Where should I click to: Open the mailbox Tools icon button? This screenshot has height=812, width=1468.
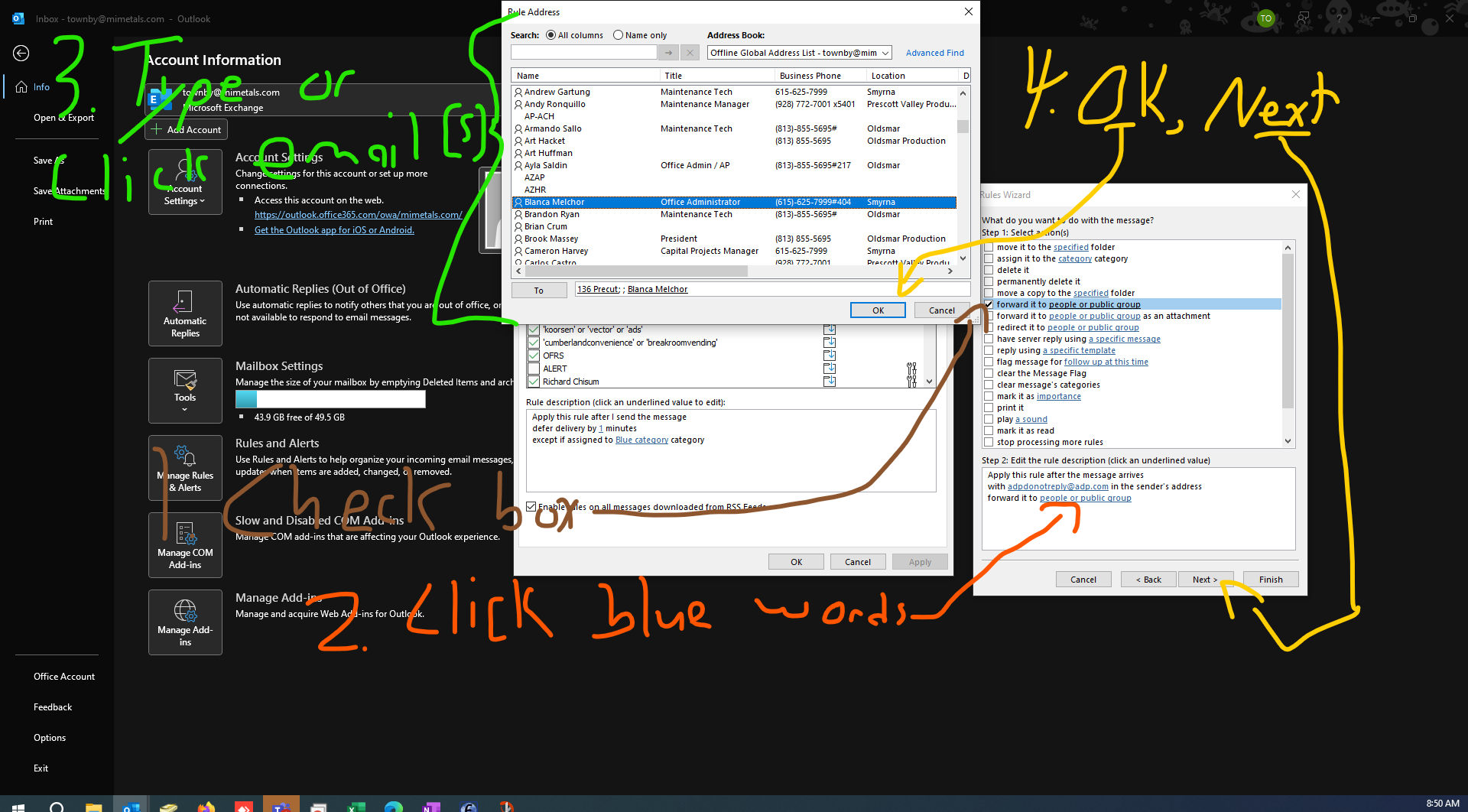(x=185, y=391)
